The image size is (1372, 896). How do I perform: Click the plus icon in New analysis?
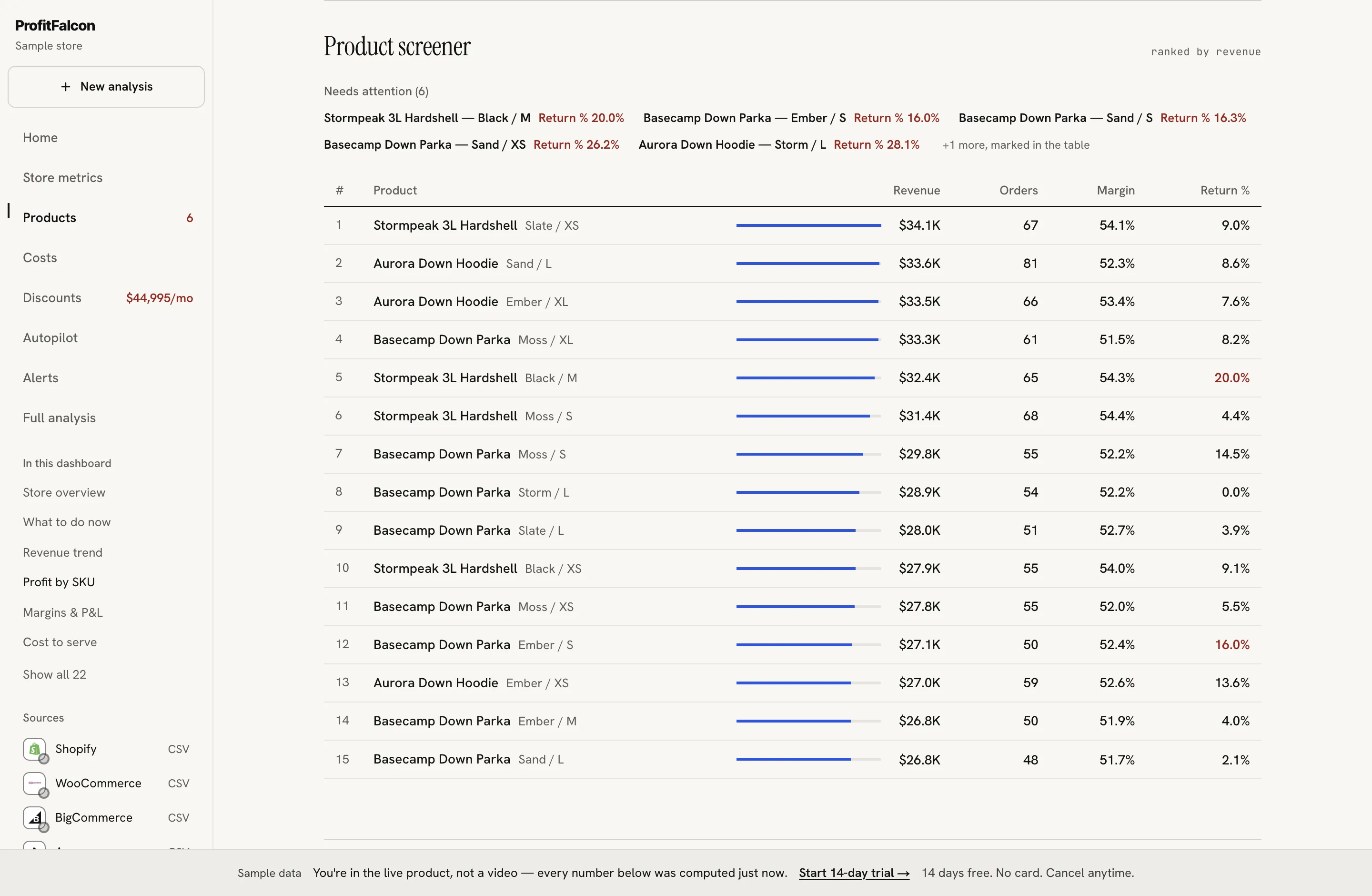coord(66,86)
